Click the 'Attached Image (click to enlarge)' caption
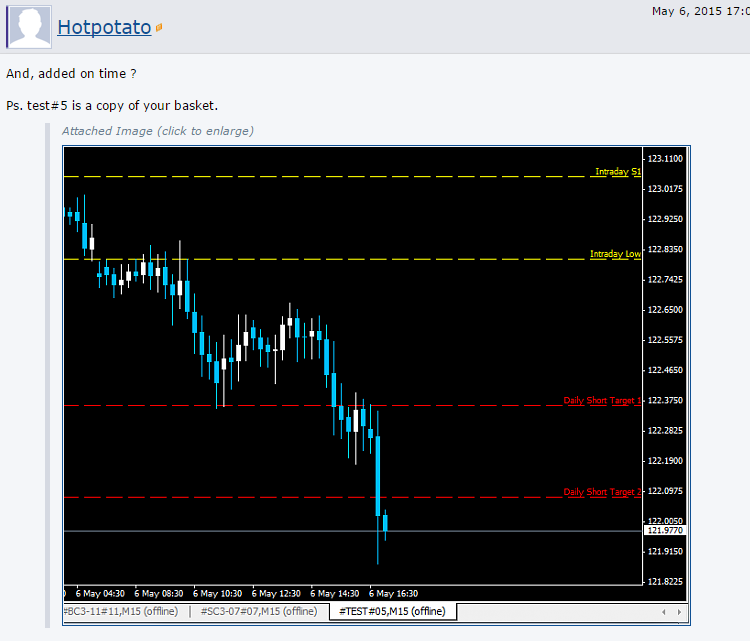This screenshot has height=641, width=750. coord(158,131)
